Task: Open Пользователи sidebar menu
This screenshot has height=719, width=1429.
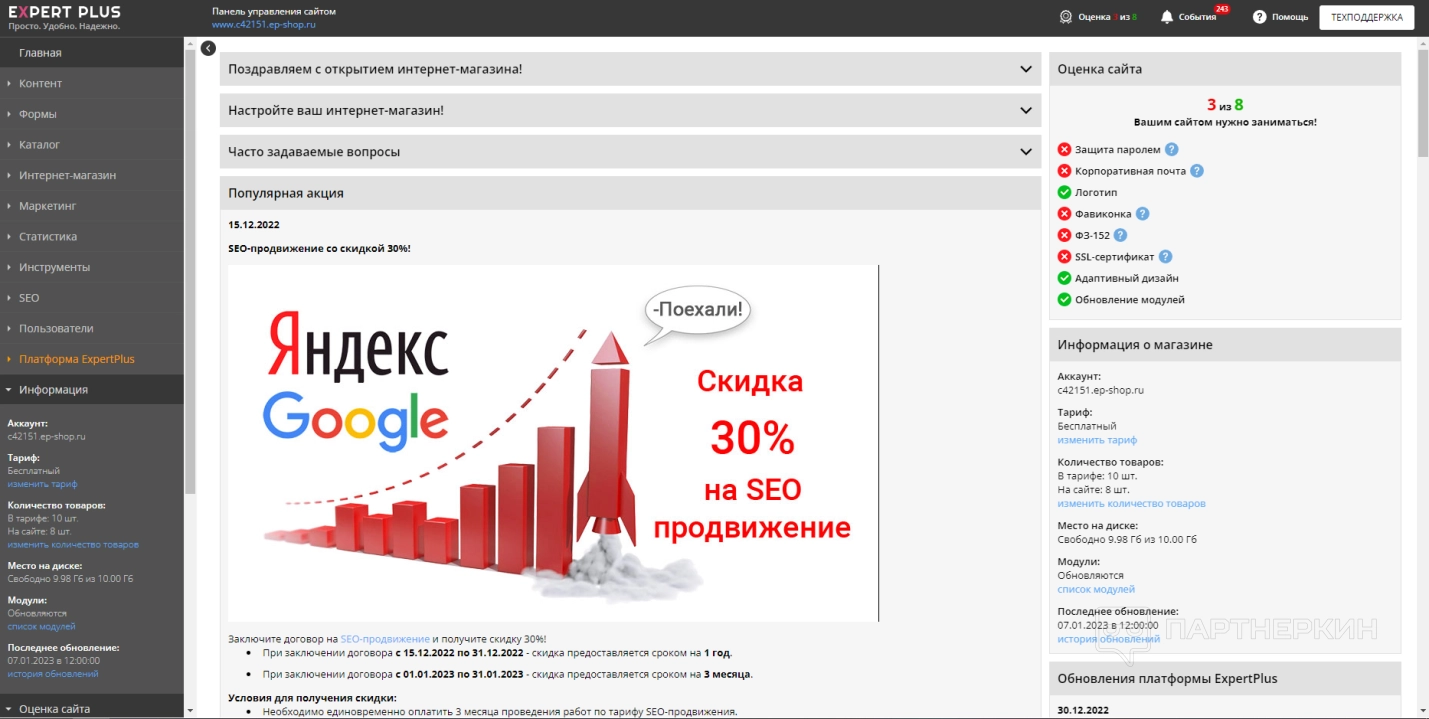Action: 91,328
